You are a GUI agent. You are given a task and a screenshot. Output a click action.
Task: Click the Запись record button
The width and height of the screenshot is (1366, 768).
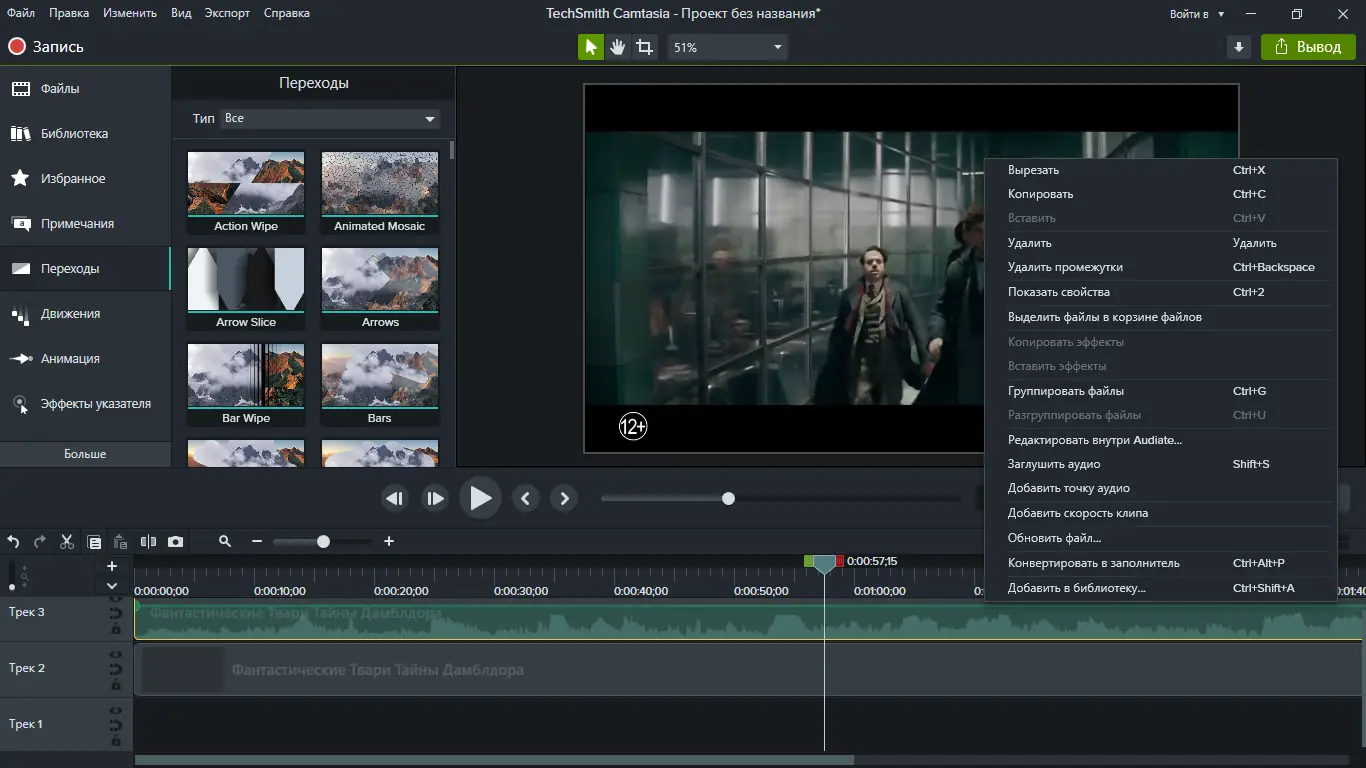click(x=46, y=47)
